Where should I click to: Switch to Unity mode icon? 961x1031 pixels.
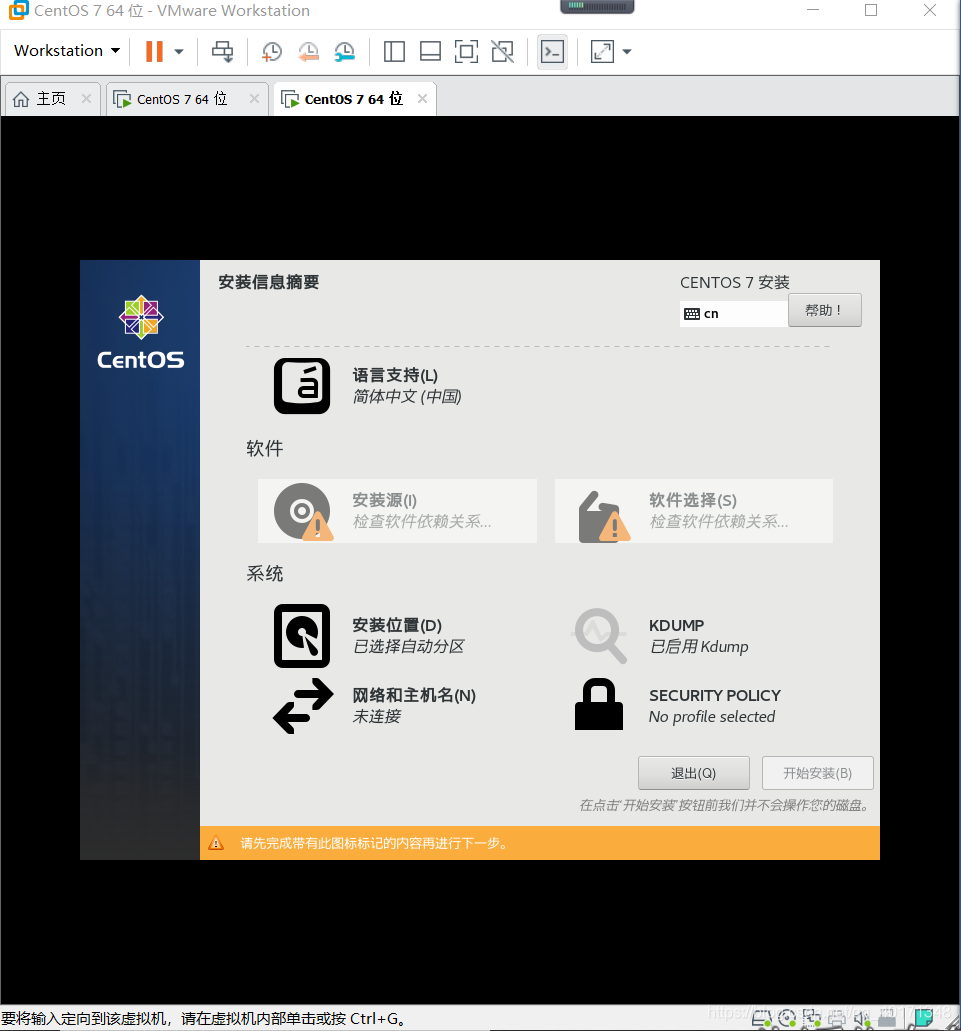pyautogui.click(x=502, y=51)
